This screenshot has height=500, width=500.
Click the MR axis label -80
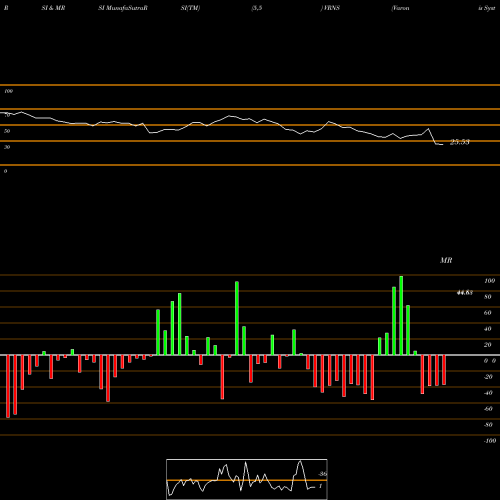[488, 425]
